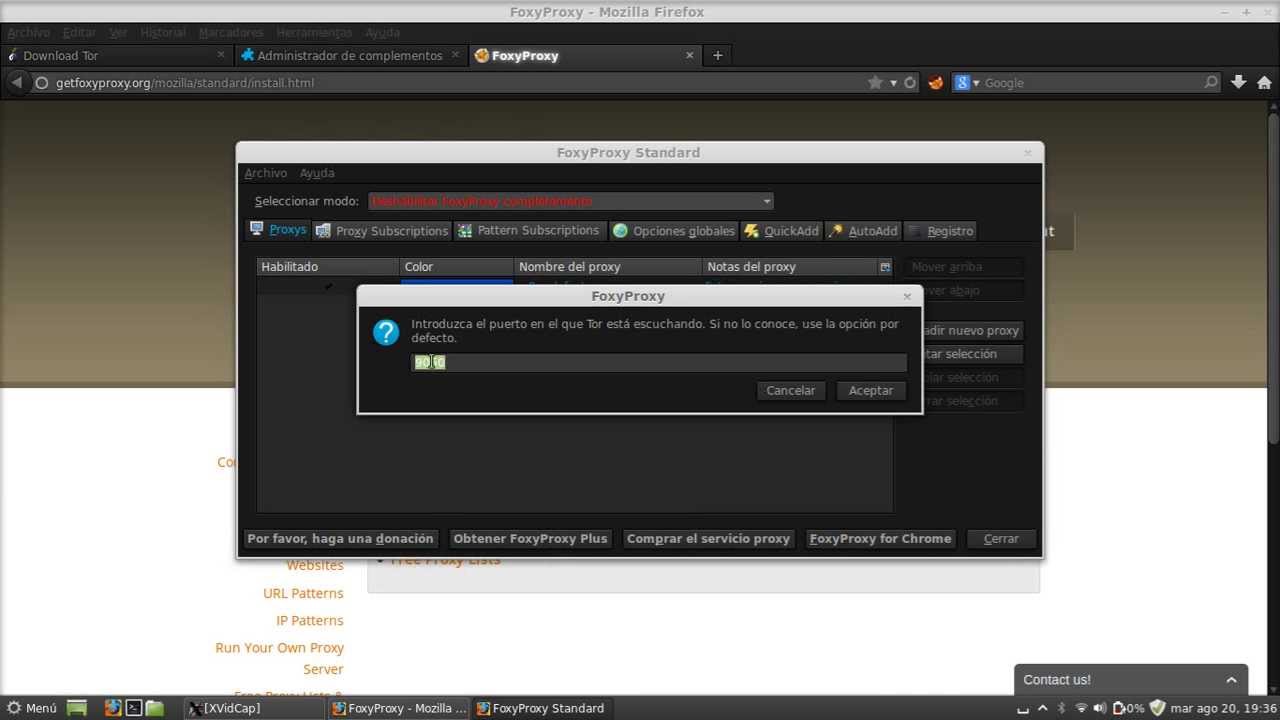This screenshot has width=1280, height=720.
Task: Open the Opciones globales tab
Action: click(x=673, y=230)
